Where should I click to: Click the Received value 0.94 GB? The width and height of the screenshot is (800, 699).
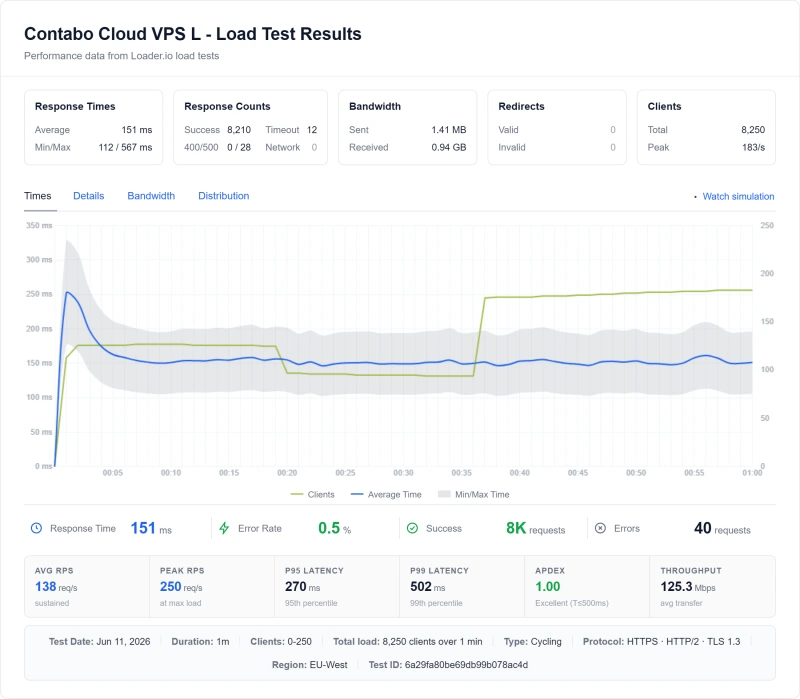448,147
